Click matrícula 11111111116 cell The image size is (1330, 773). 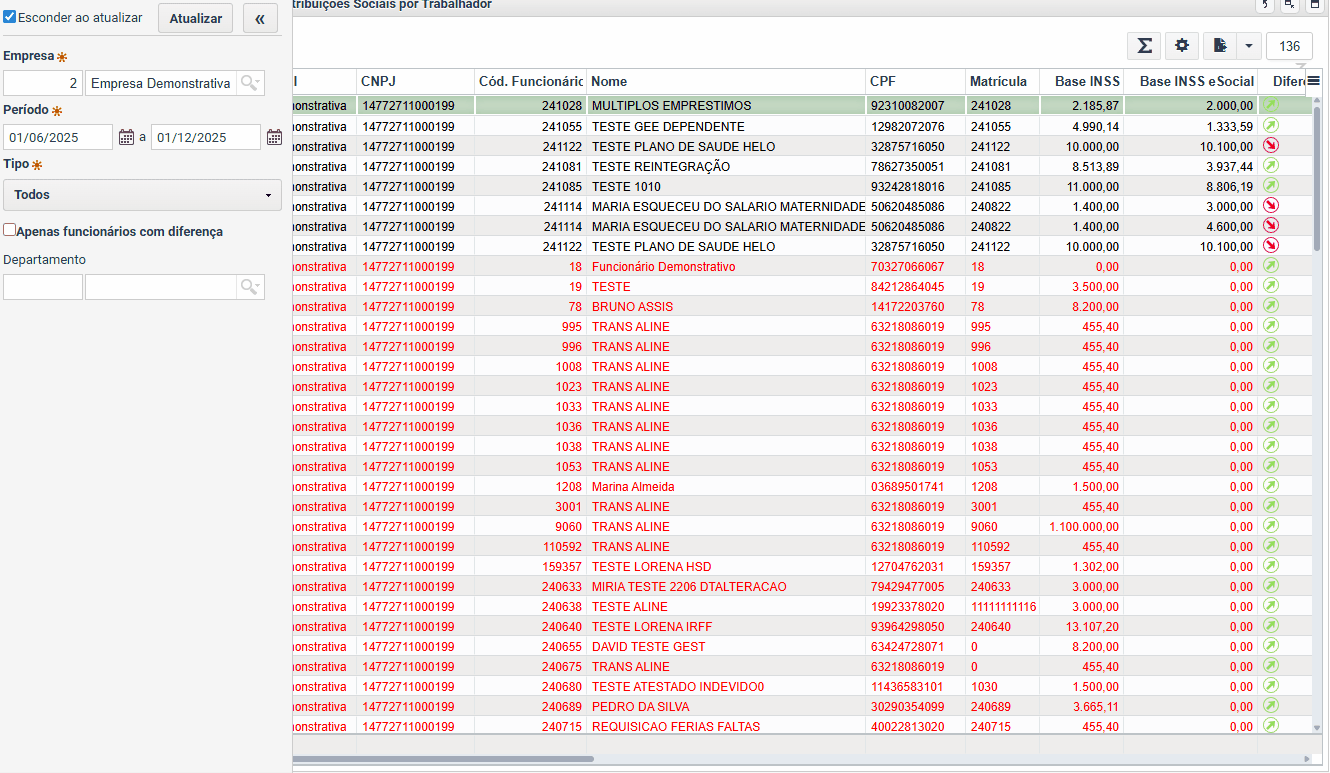coord(1002,606)
